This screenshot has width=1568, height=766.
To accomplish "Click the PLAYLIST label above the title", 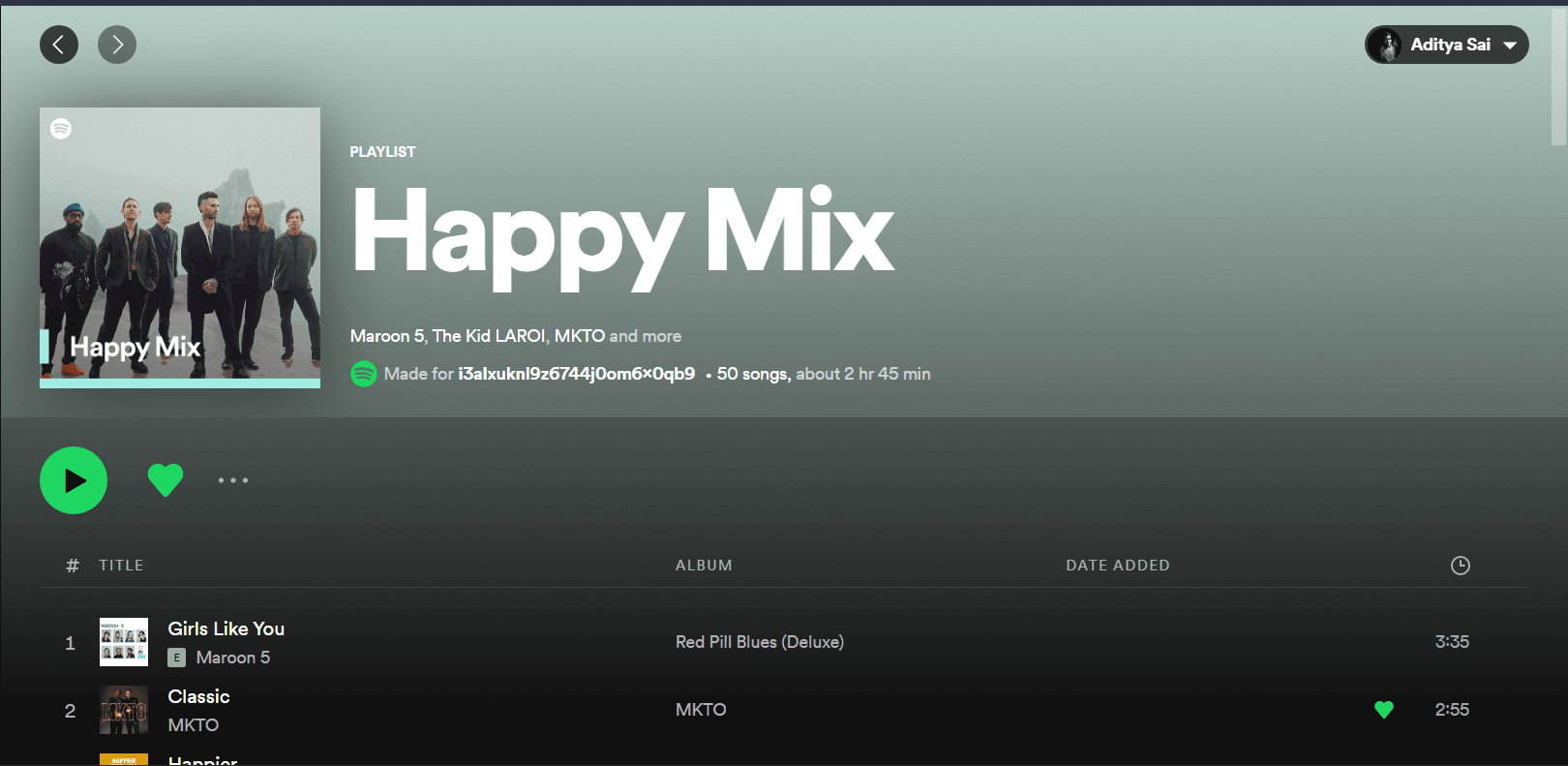I will tap(382, 152).
